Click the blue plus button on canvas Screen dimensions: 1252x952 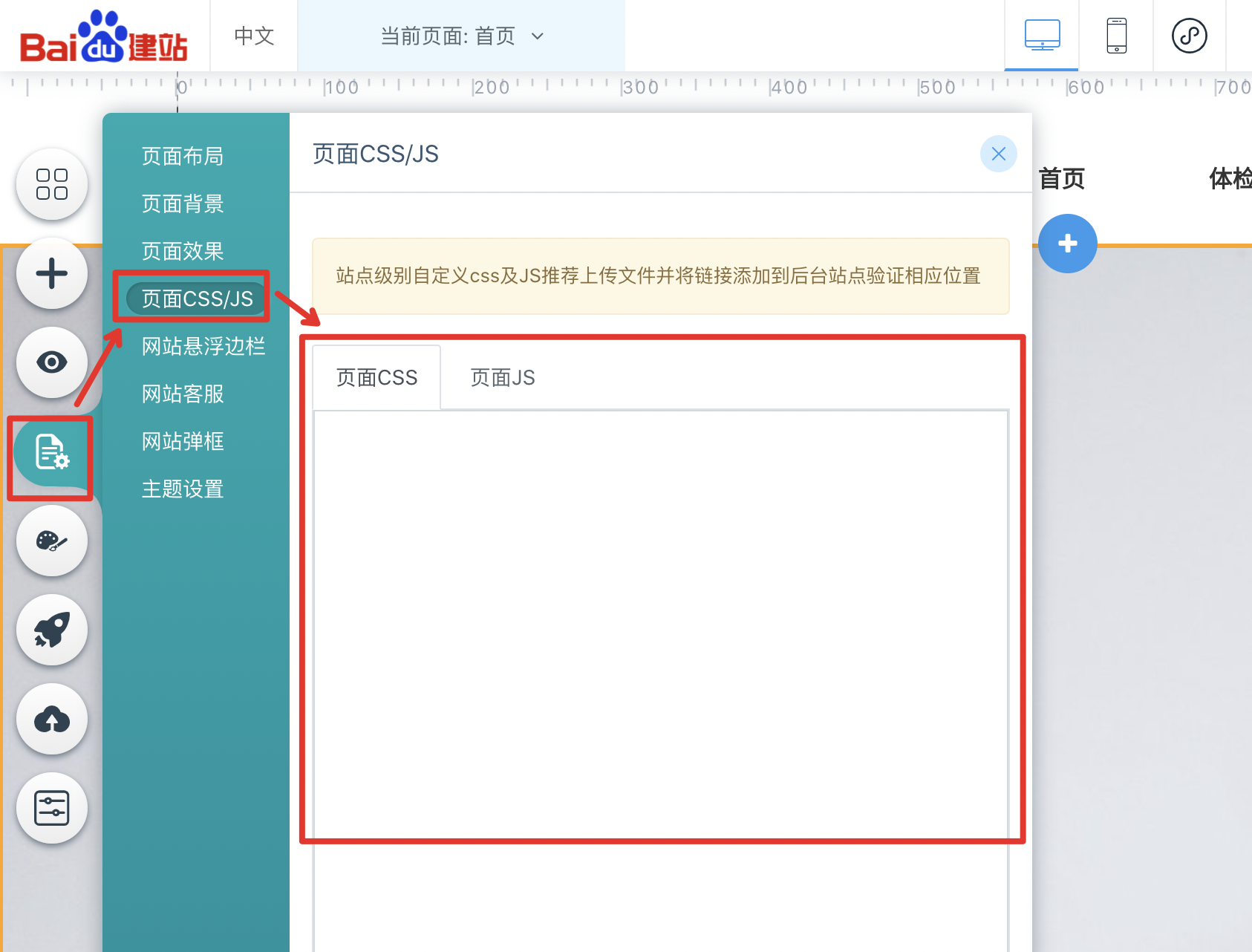click(1068, 244)
